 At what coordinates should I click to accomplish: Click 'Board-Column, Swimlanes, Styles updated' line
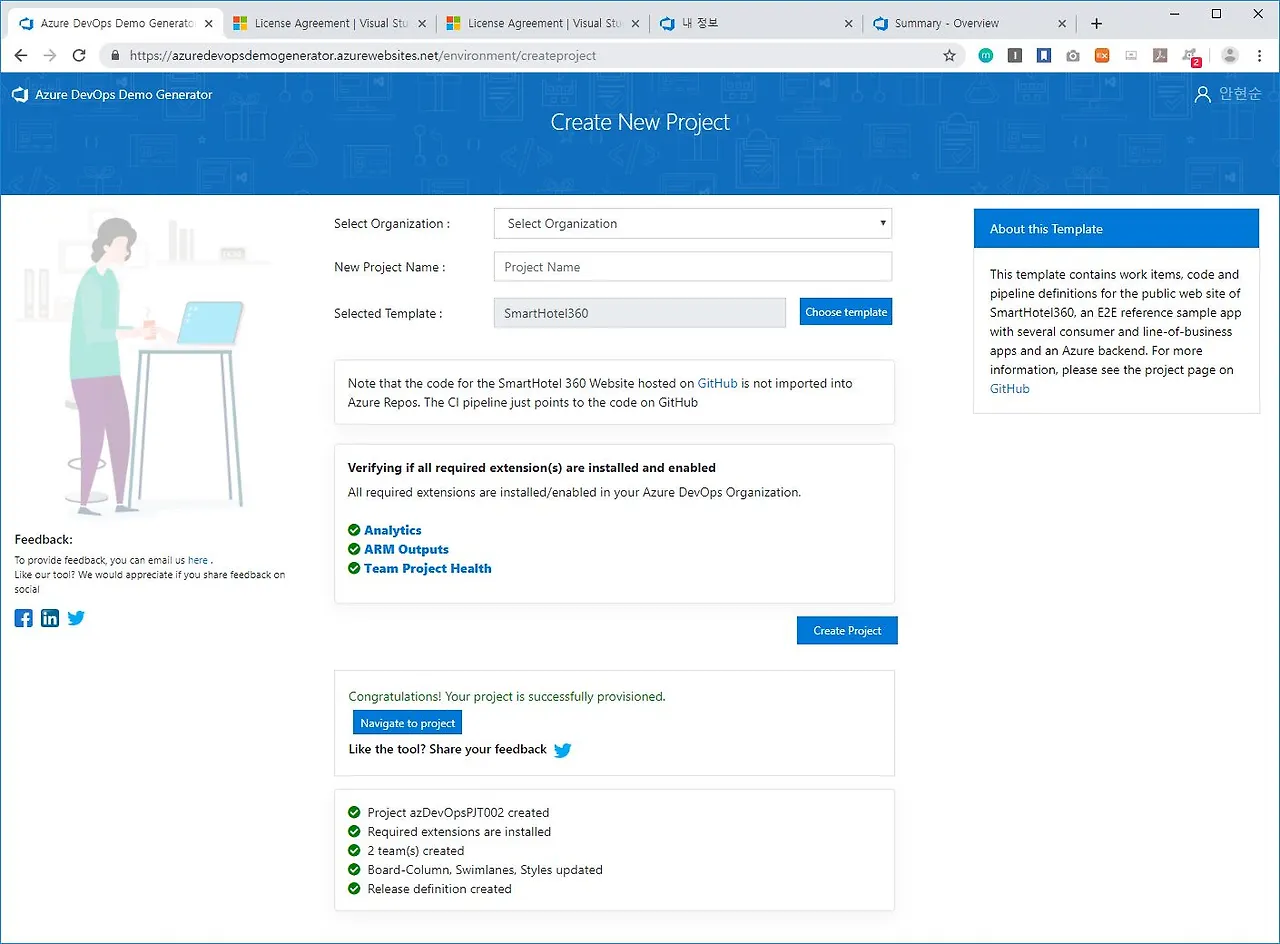485,870
